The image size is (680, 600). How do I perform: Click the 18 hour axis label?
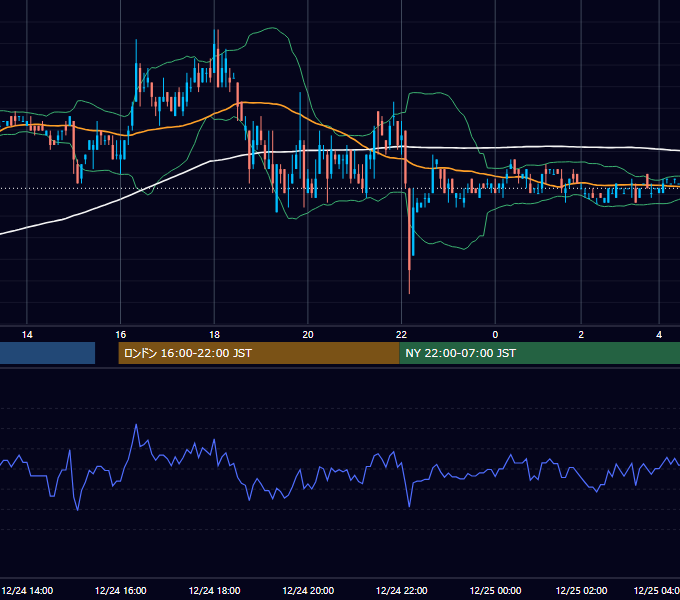click(214, 335)
